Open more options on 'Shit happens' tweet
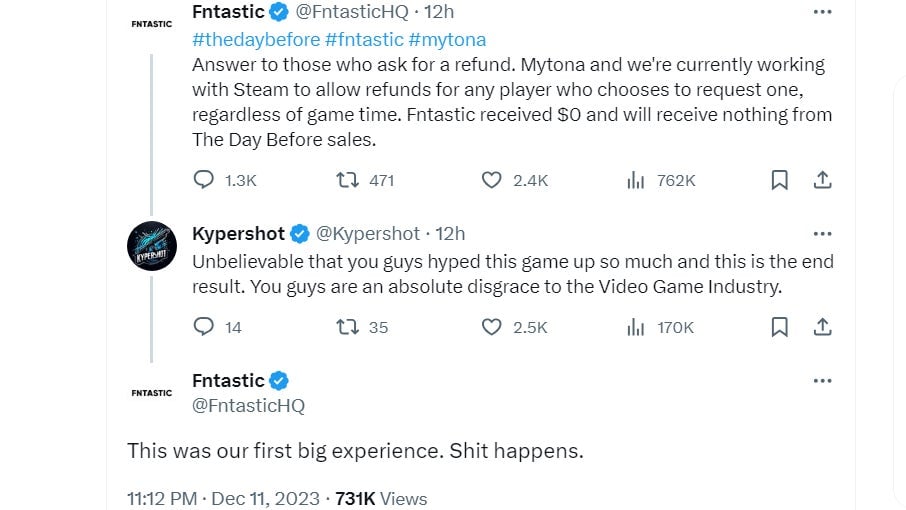 coord(822,380)
